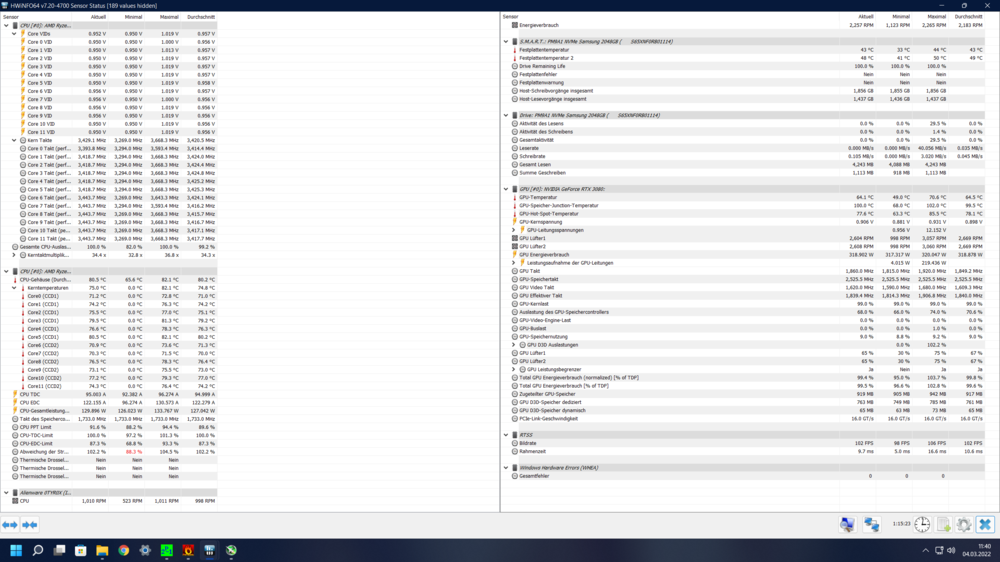1000x562 pixels.
Task: Click the collapse columns arrows button
Action: (x=30, y=524)
